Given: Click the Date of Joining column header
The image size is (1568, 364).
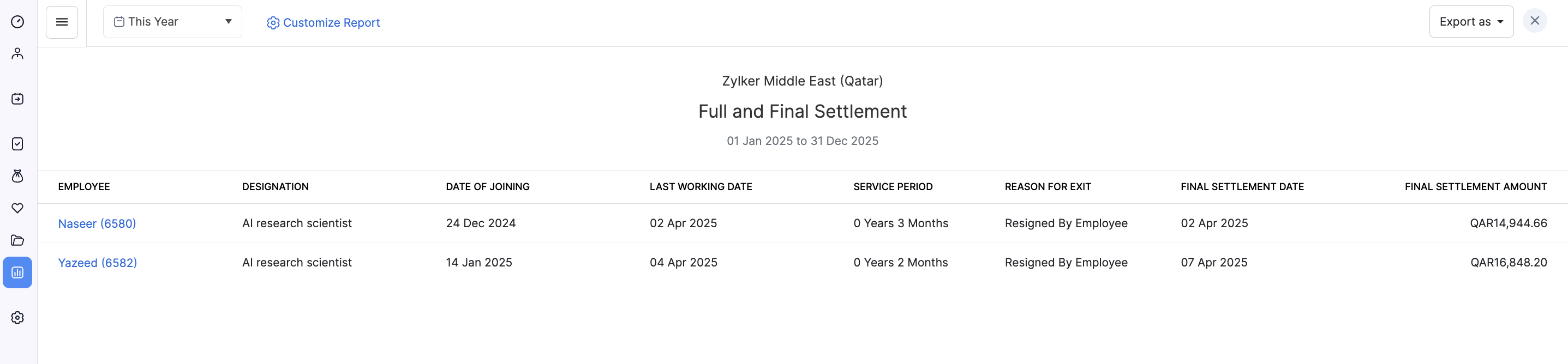Looking at the screenshot, I should (x=488, y=187).
